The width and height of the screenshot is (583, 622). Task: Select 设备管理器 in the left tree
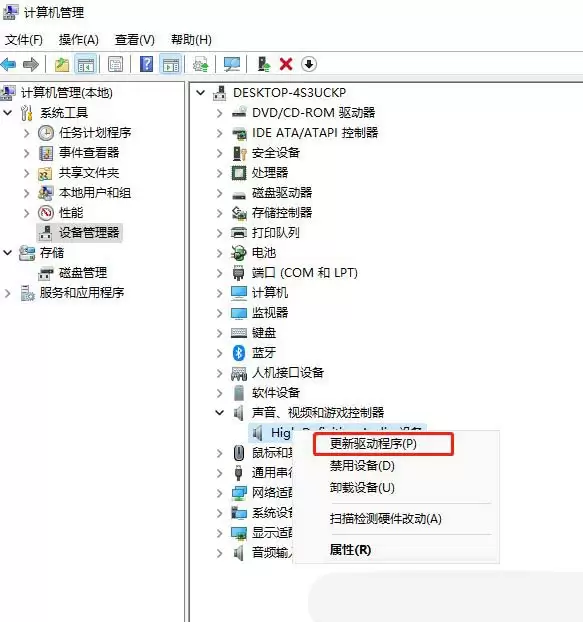click(89, 233)
